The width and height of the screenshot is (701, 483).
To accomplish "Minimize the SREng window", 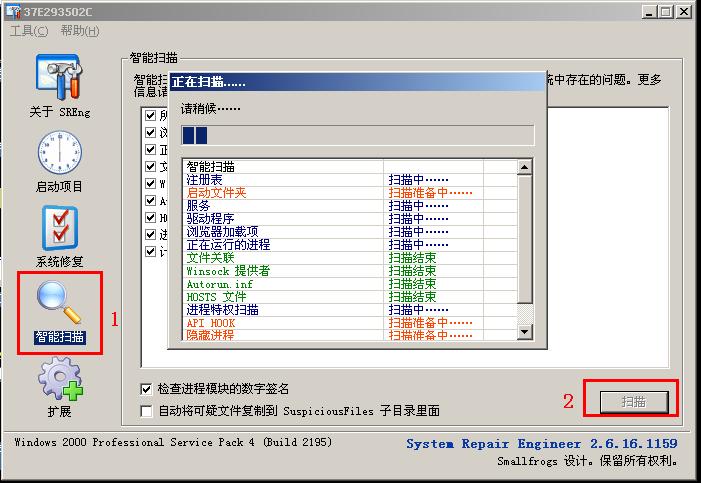I will pyautogui.click(x=650, y=12).
